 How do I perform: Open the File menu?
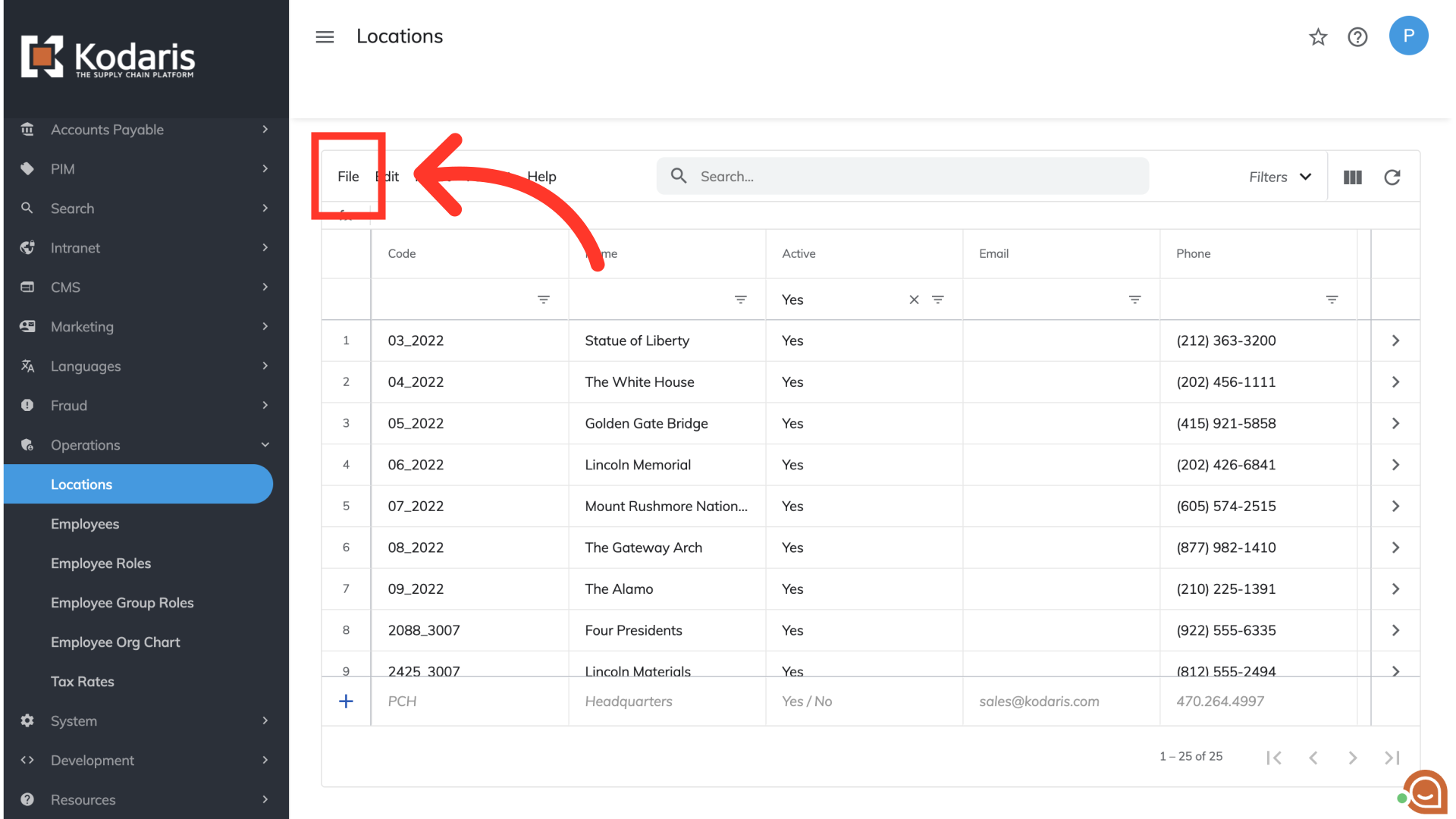[x=348, y=177]
